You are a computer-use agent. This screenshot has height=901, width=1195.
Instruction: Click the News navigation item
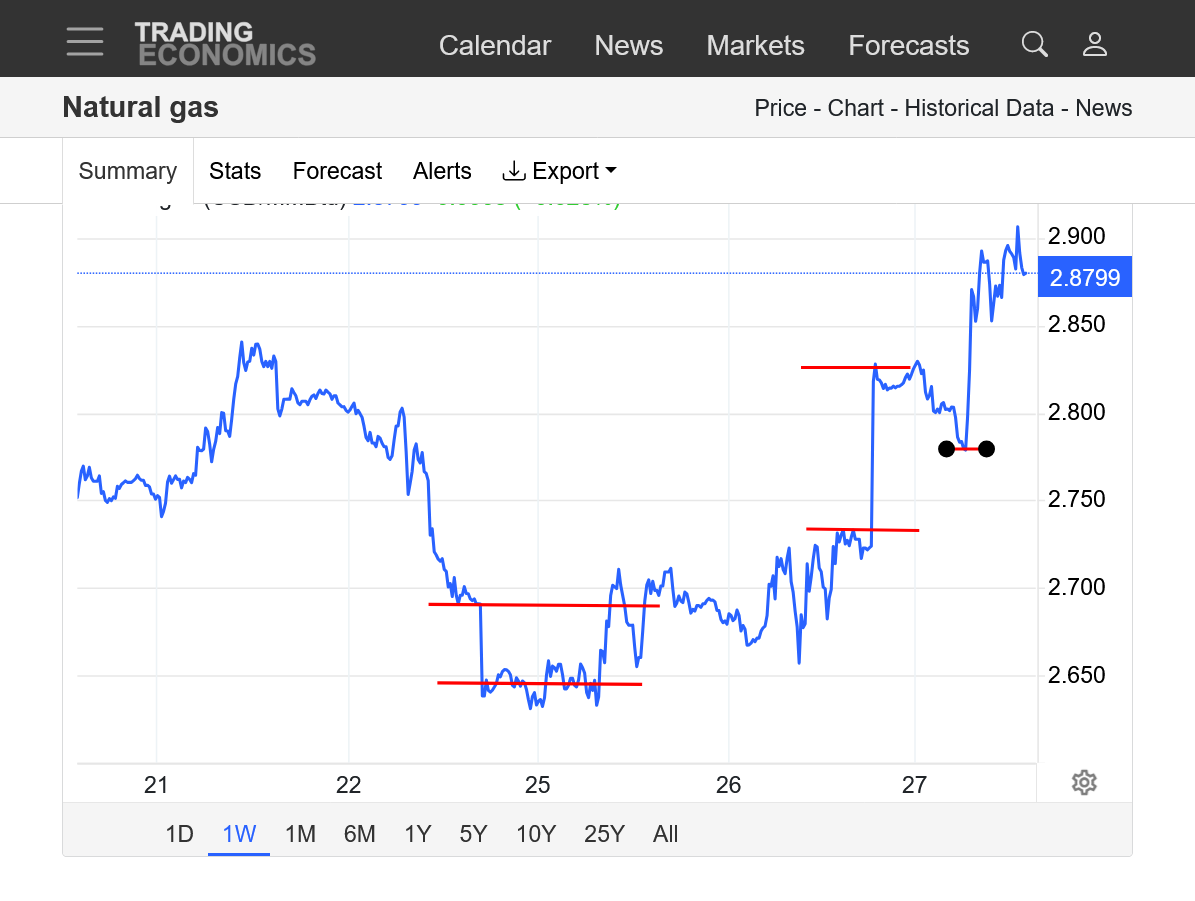tap(629, 46)
